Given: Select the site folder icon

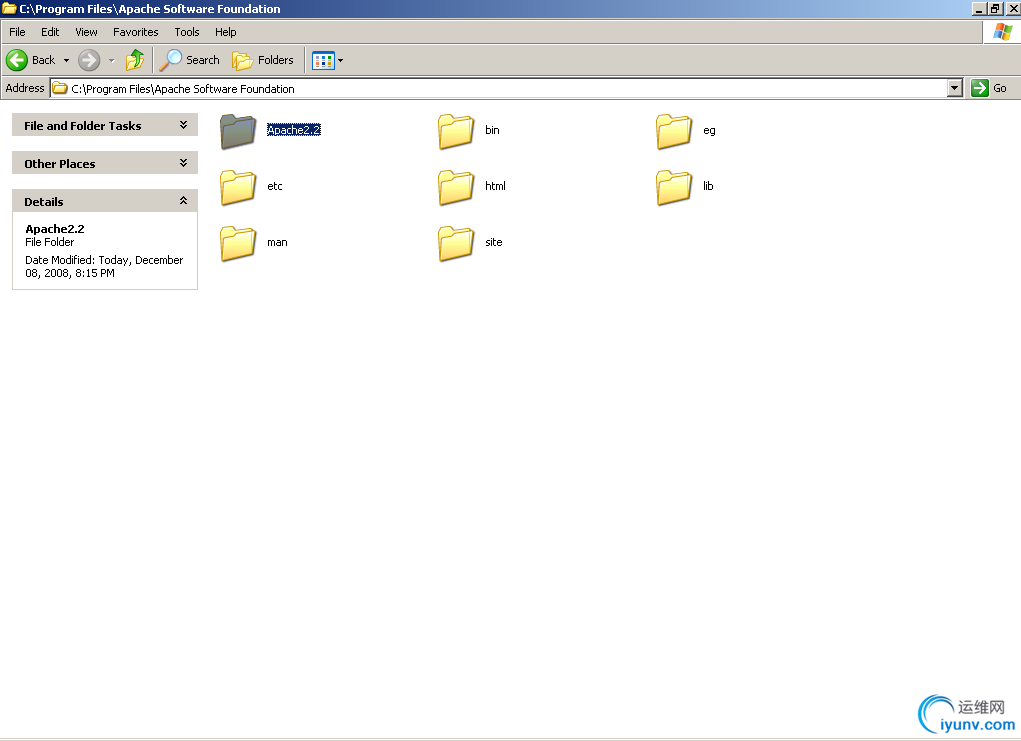Looking at the screenshot, I should click(456, 243).
